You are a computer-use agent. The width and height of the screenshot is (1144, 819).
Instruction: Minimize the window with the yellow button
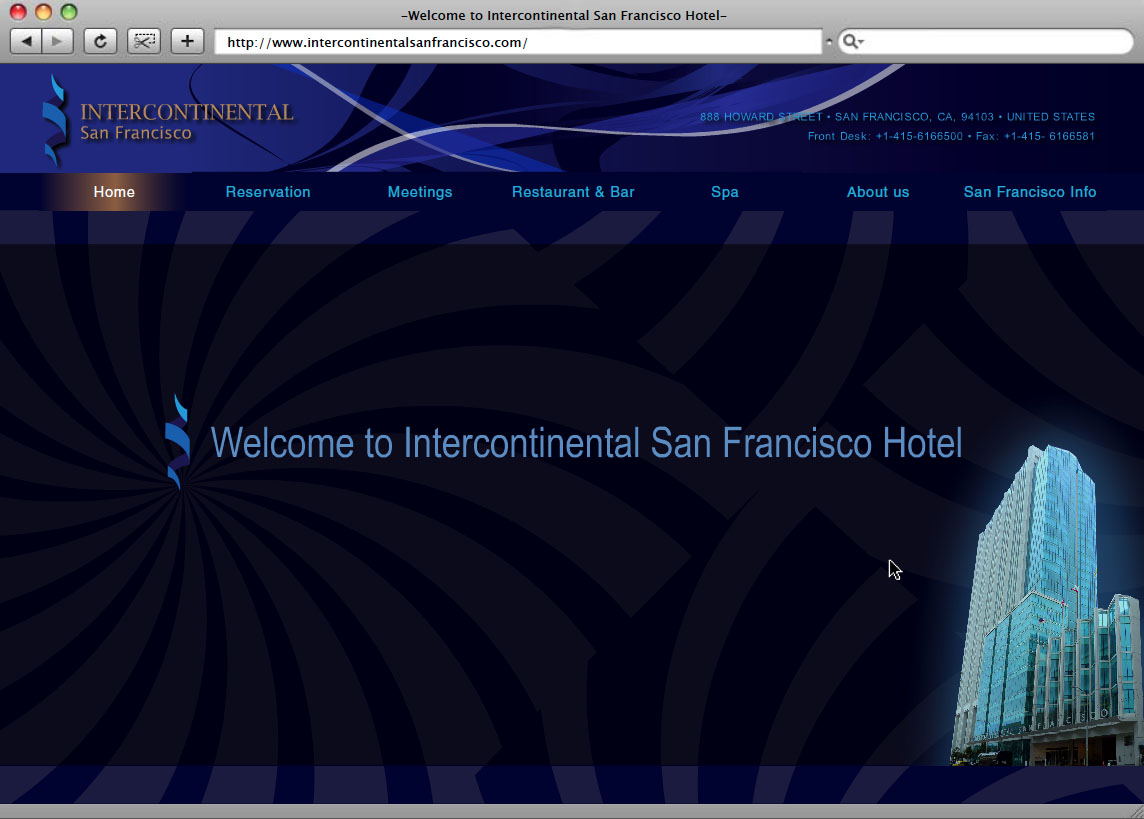coord(43,11)
